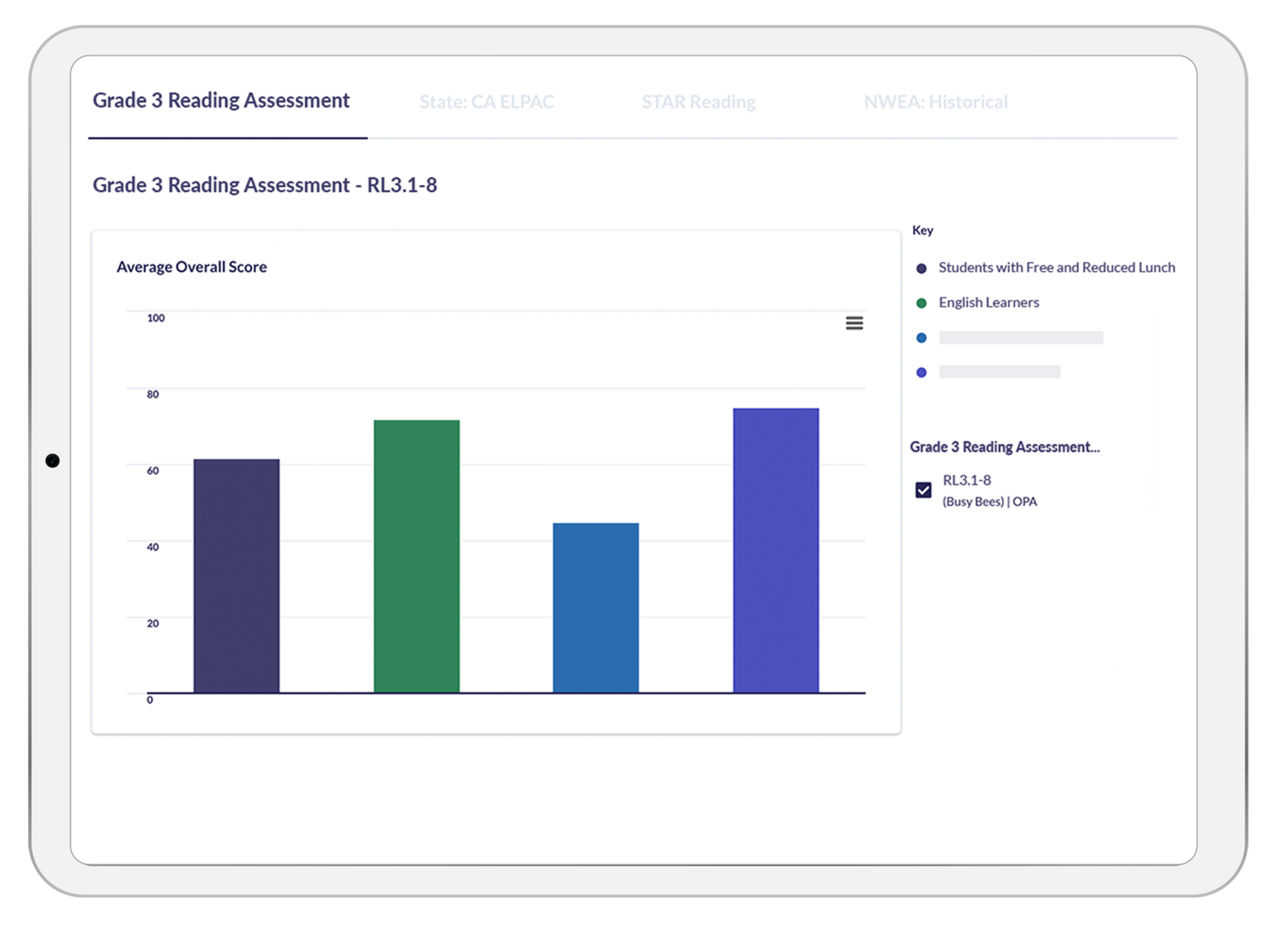Switch to the State: CA ELPAC tab

click(486, 102)
